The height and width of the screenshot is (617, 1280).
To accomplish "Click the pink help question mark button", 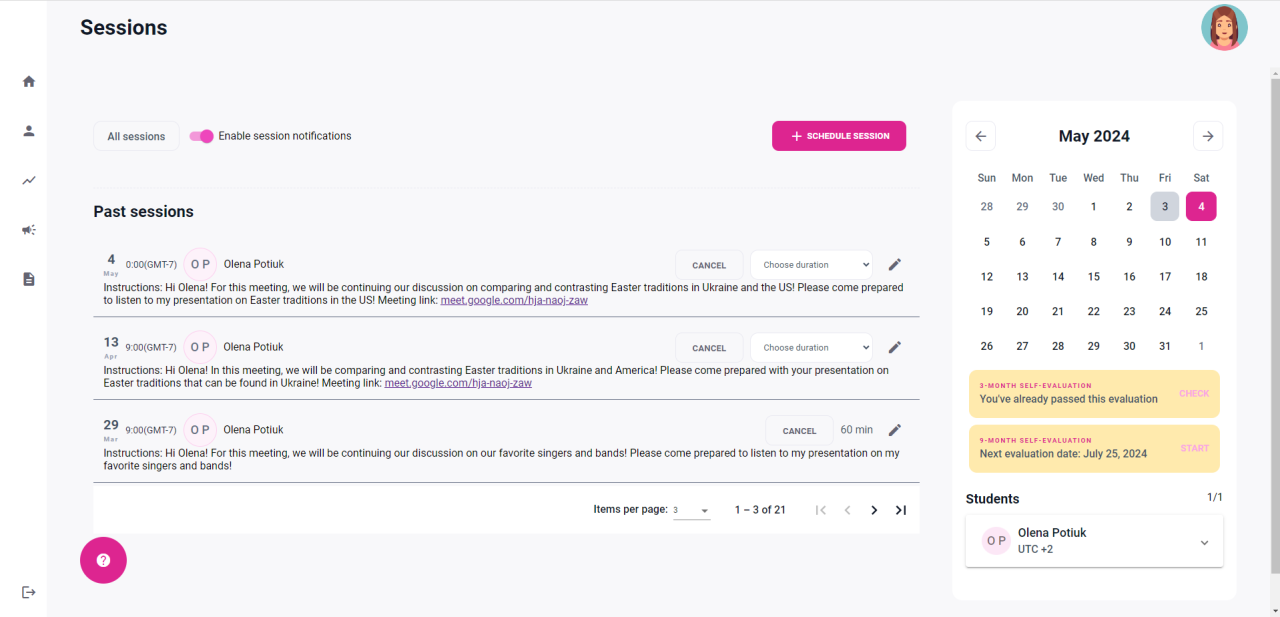I will [103, 560].
